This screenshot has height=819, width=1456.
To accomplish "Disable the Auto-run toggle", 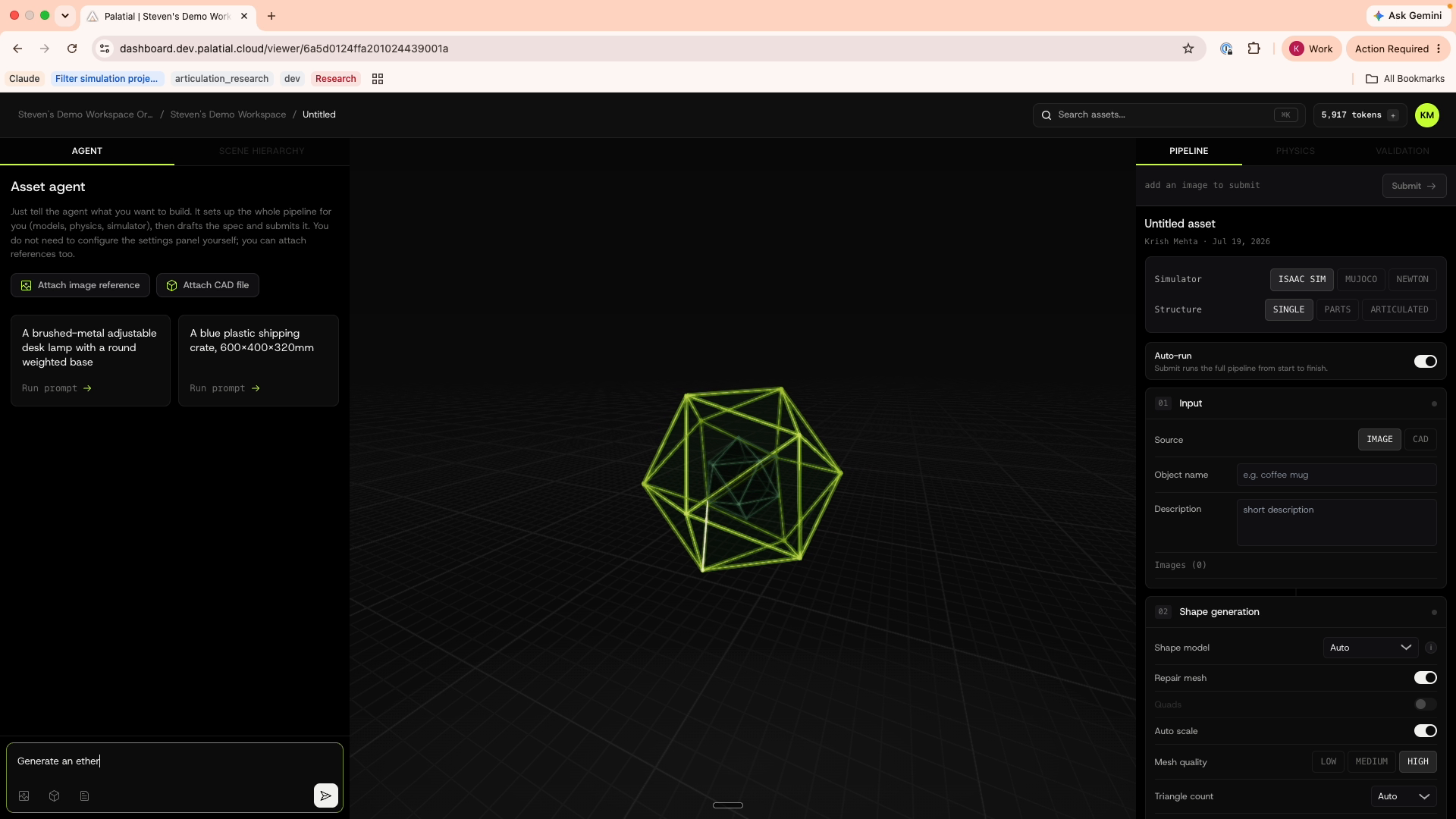I will tap(1425, 362).
